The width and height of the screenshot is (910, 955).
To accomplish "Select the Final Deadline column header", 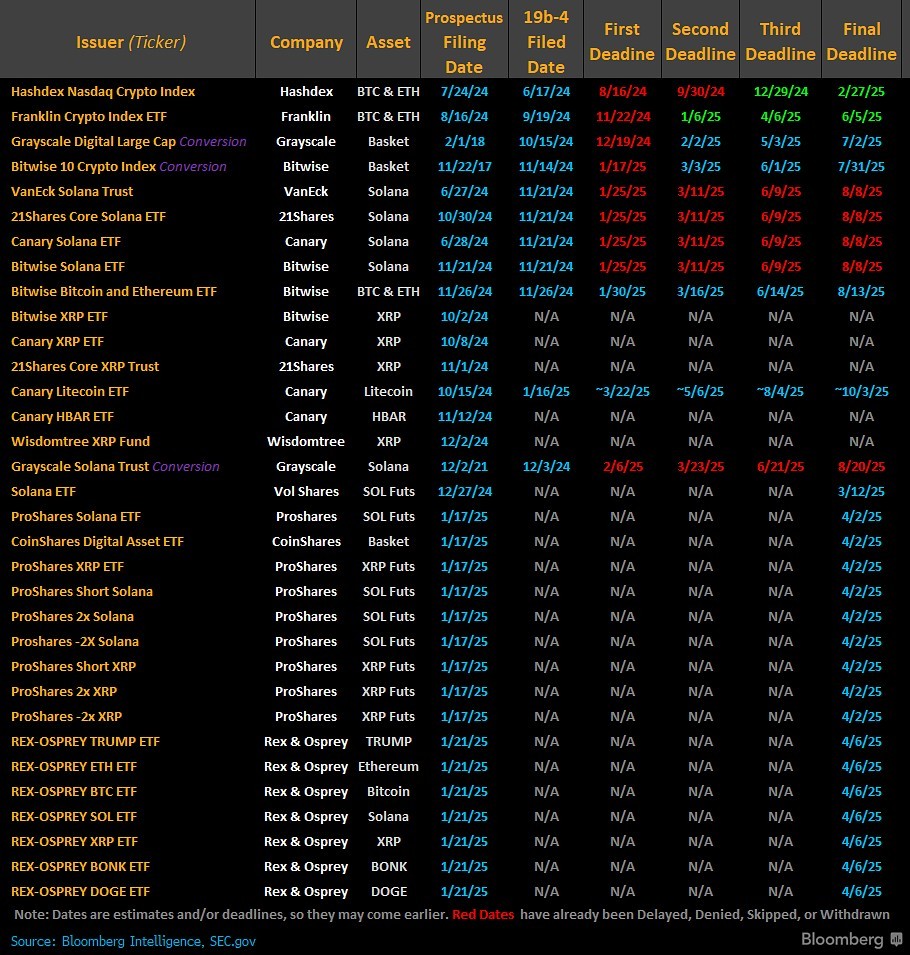I will tap(861, 42).
